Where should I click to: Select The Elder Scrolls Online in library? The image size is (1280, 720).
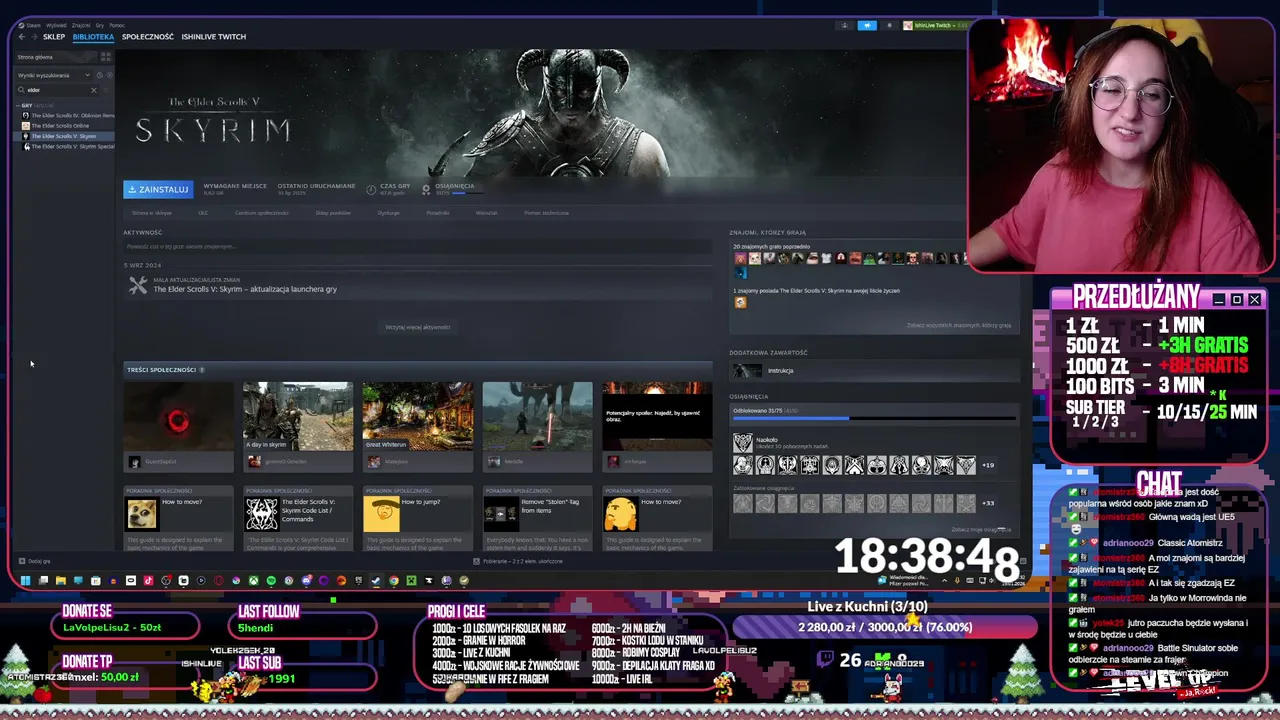pos(60,126)
